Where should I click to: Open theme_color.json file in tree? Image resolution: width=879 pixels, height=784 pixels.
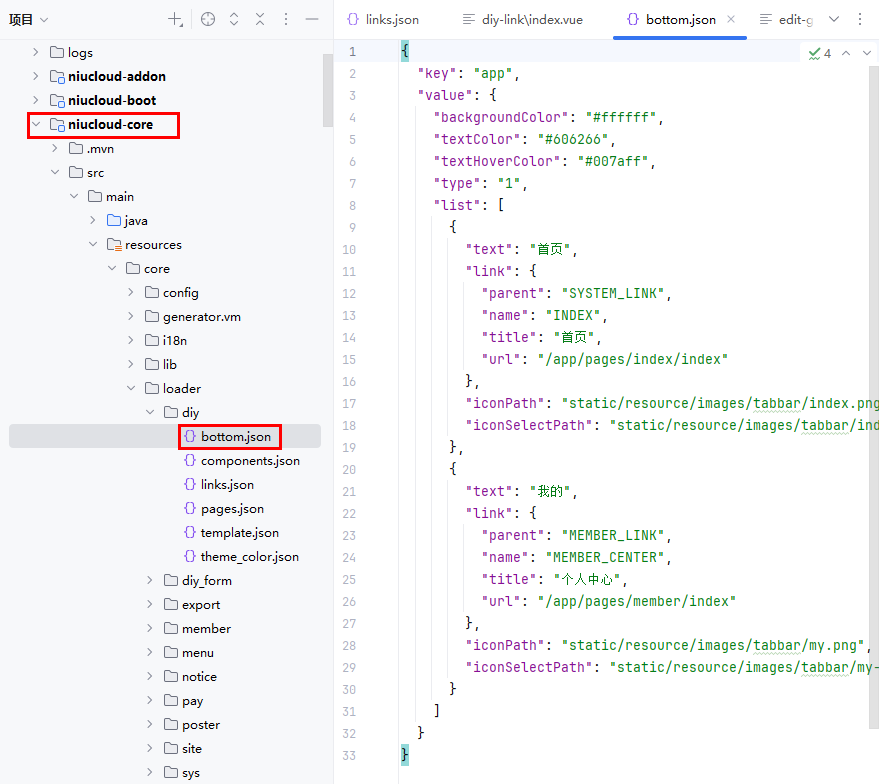point(249,557)
